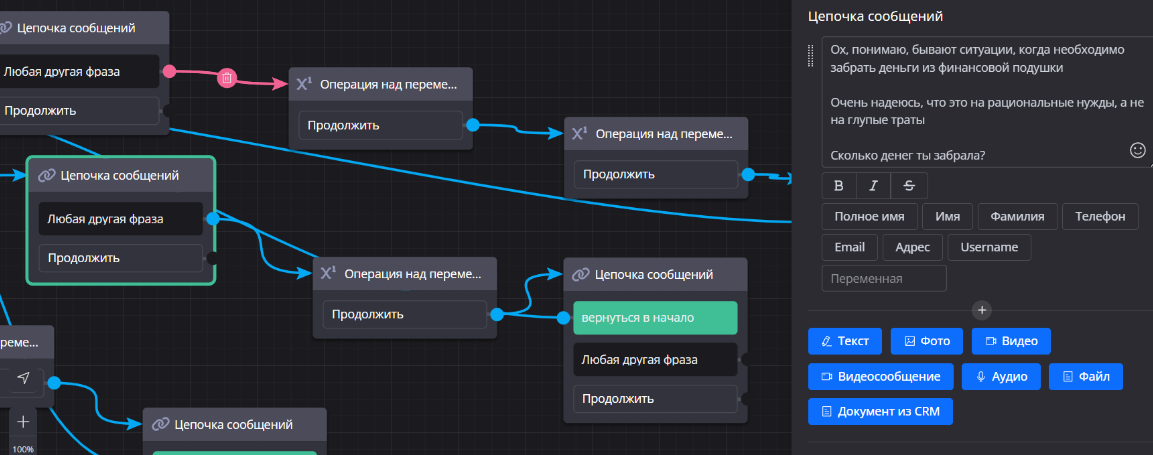Add a Текст message element
Image resolution: width=1153 pixels, height=455 pixels.
(x=845, y=341)
